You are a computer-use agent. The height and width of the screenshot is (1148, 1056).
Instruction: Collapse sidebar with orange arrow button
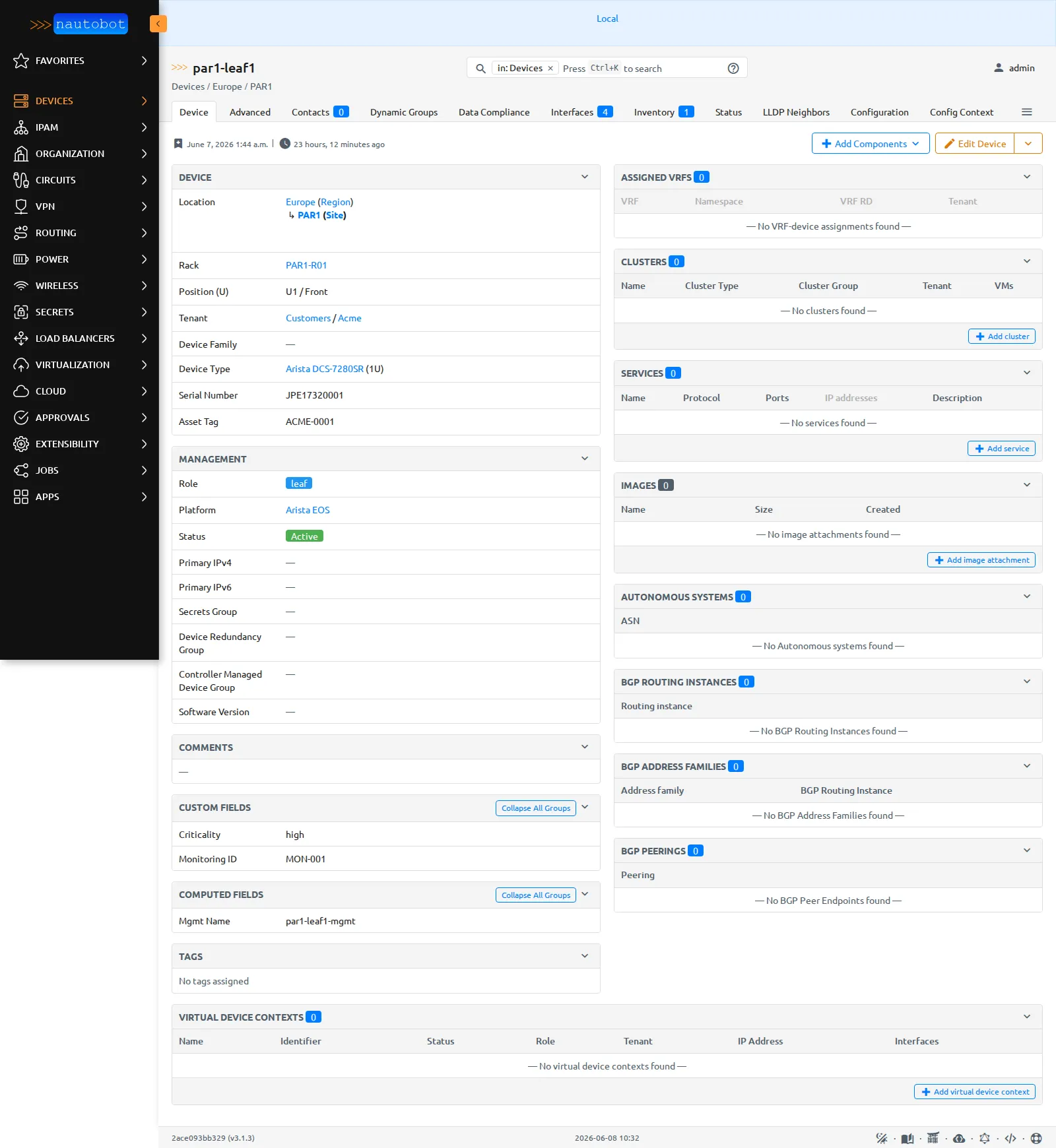(158, 24)
